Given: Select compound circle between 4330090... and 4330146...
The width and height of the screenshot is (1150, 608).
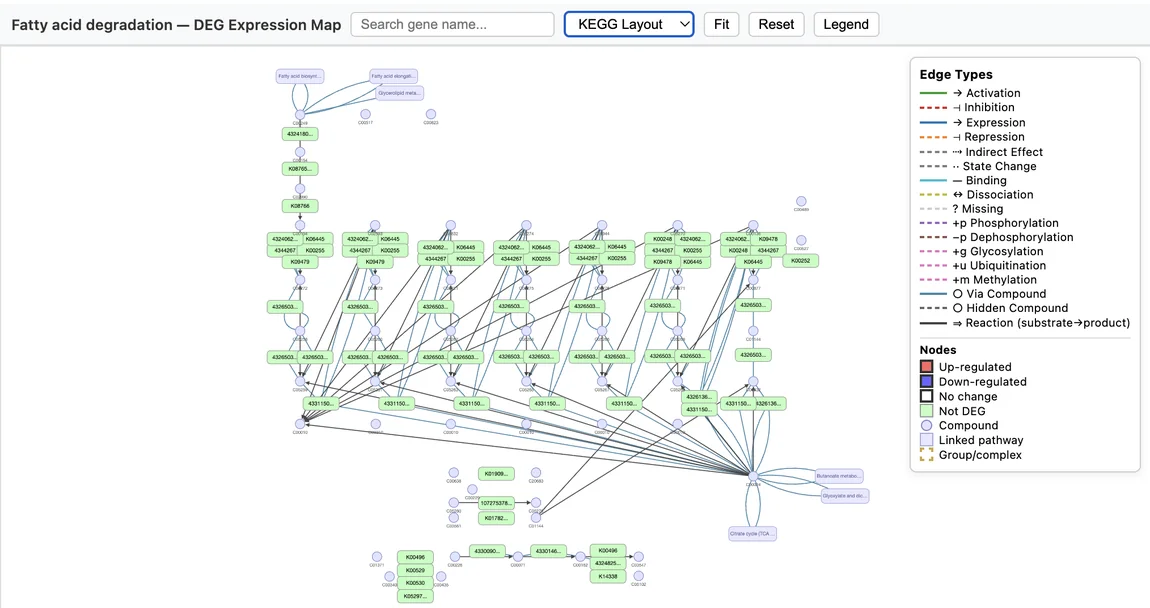Looking at the screenshot, I should pos(518,557).
